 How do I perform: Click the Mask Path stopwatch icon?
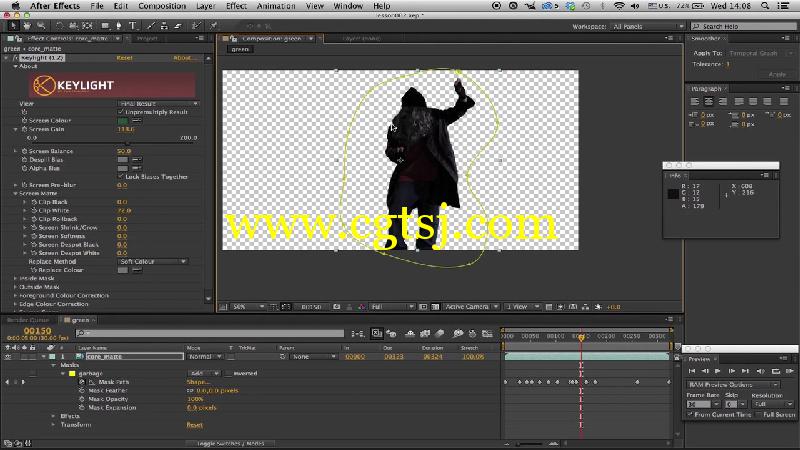[x=82, y=382]
